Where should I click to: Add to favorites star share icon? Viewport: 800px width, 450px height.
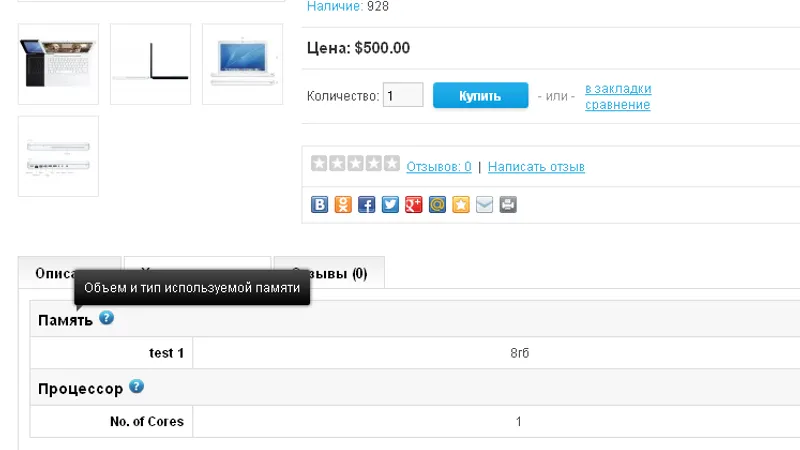click(x=461, y=205)
